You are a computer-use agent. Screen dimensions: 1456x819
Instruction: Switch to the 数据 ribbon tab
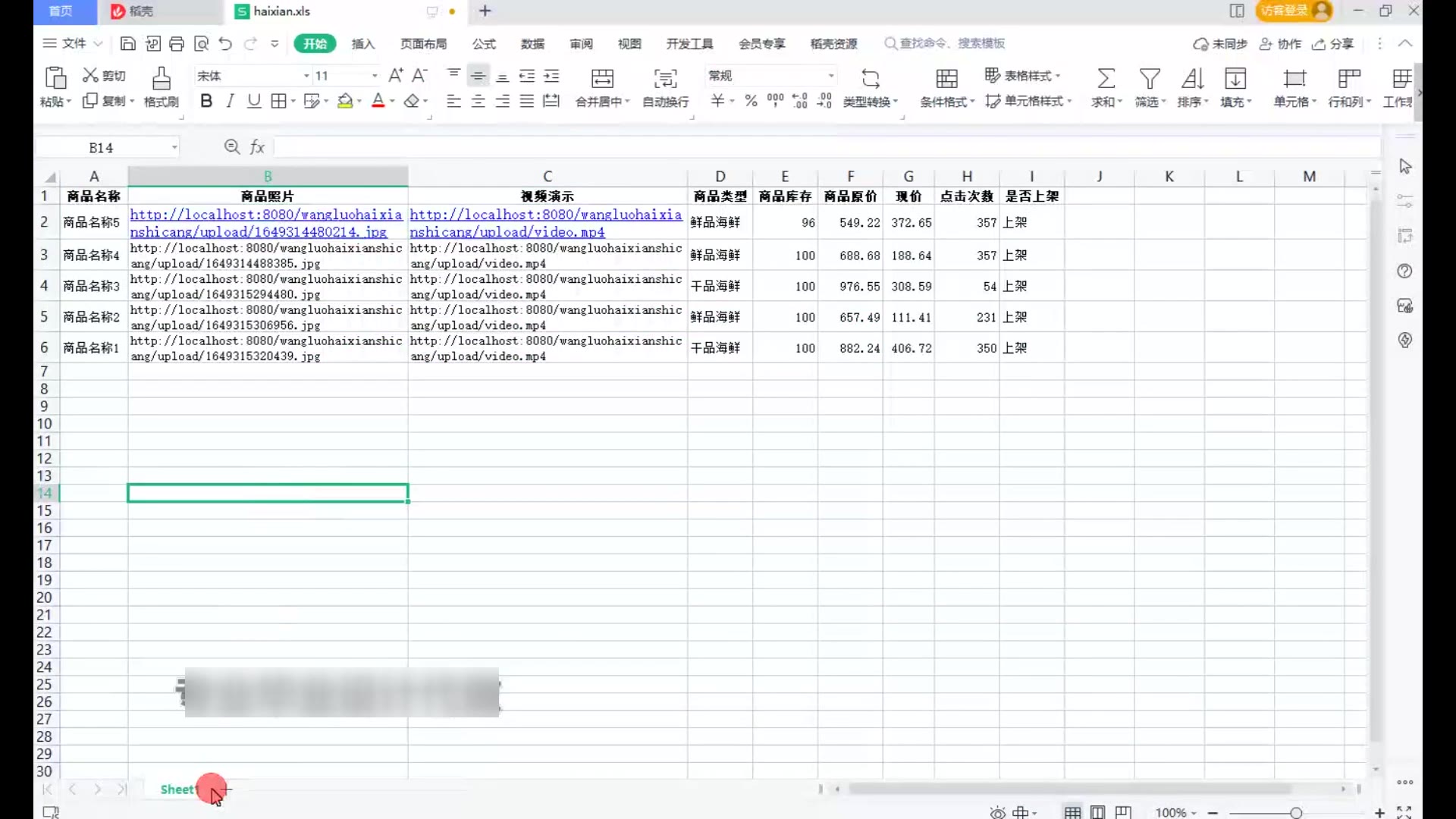coord(532,44)
